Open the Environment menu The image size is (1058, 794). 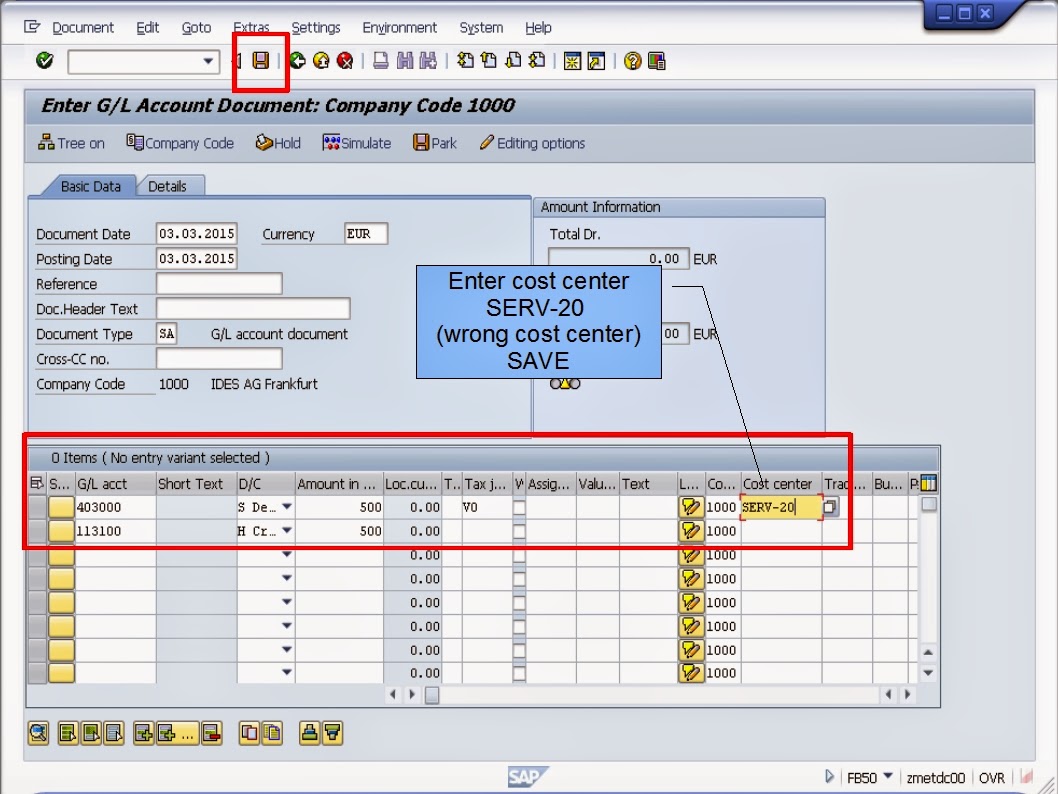[399, 28]
